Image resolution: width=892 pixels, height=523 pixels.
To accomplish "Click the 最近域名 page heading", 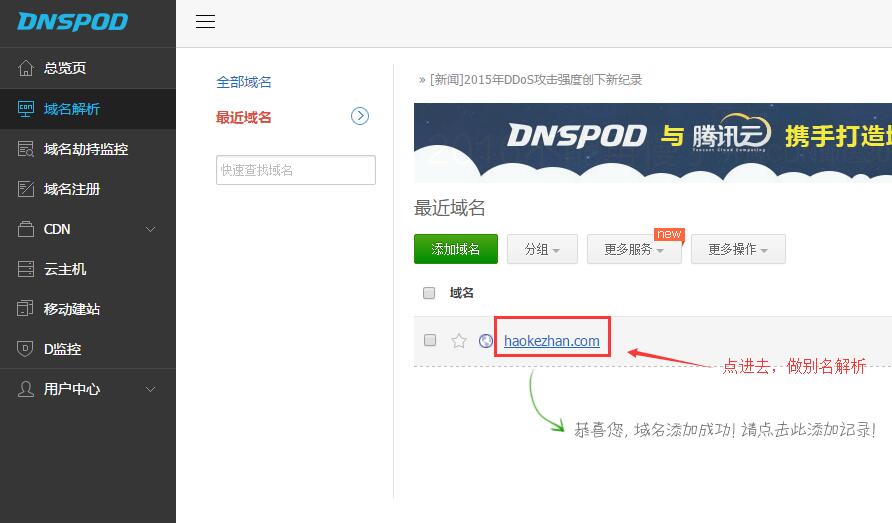I will tap(449, 208).
